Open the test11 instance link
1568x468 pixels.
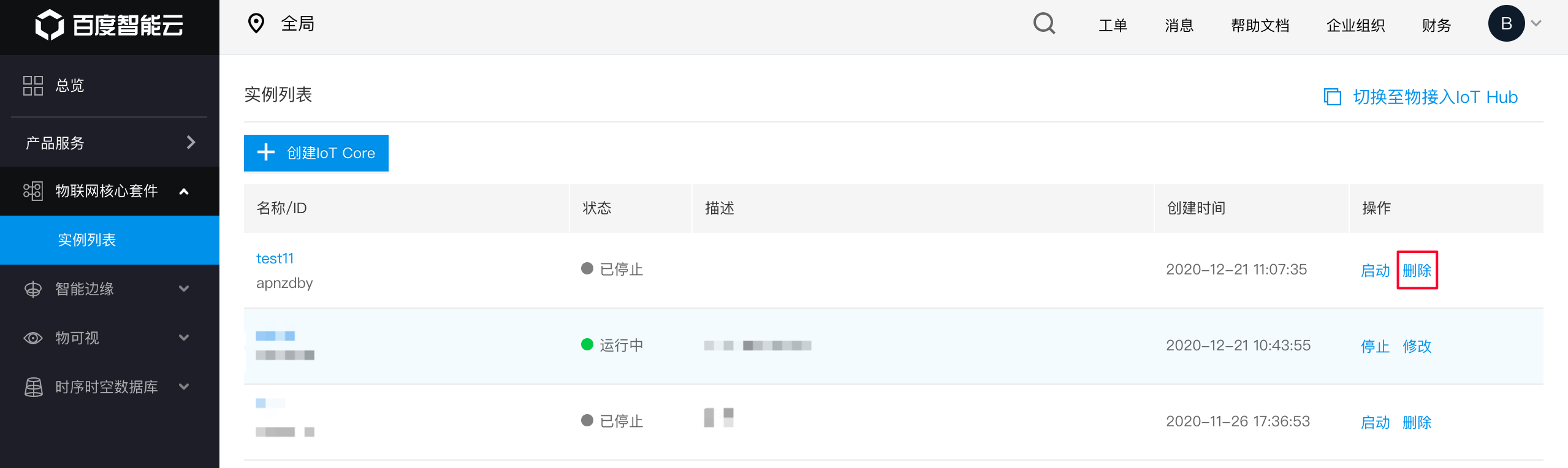(275, 259)
